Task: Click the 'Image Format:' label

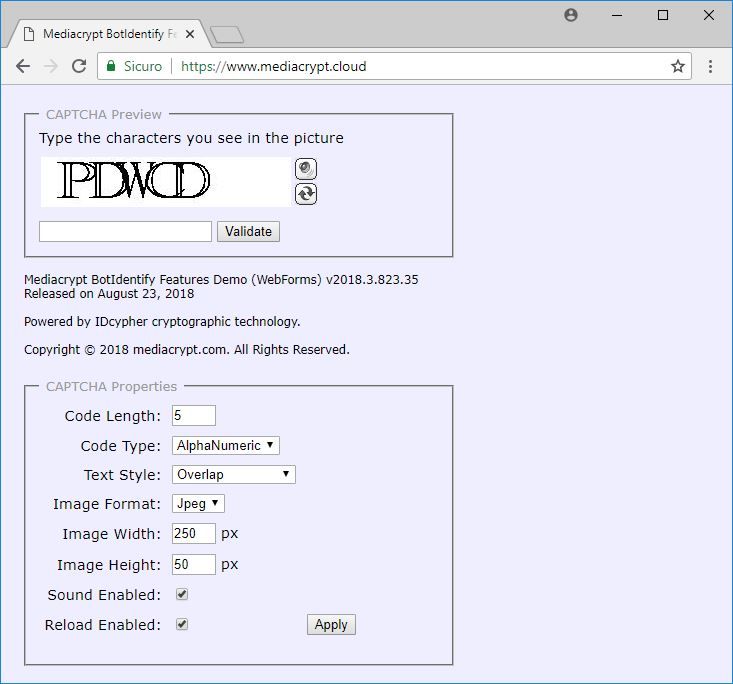Action: click(107, 504)
